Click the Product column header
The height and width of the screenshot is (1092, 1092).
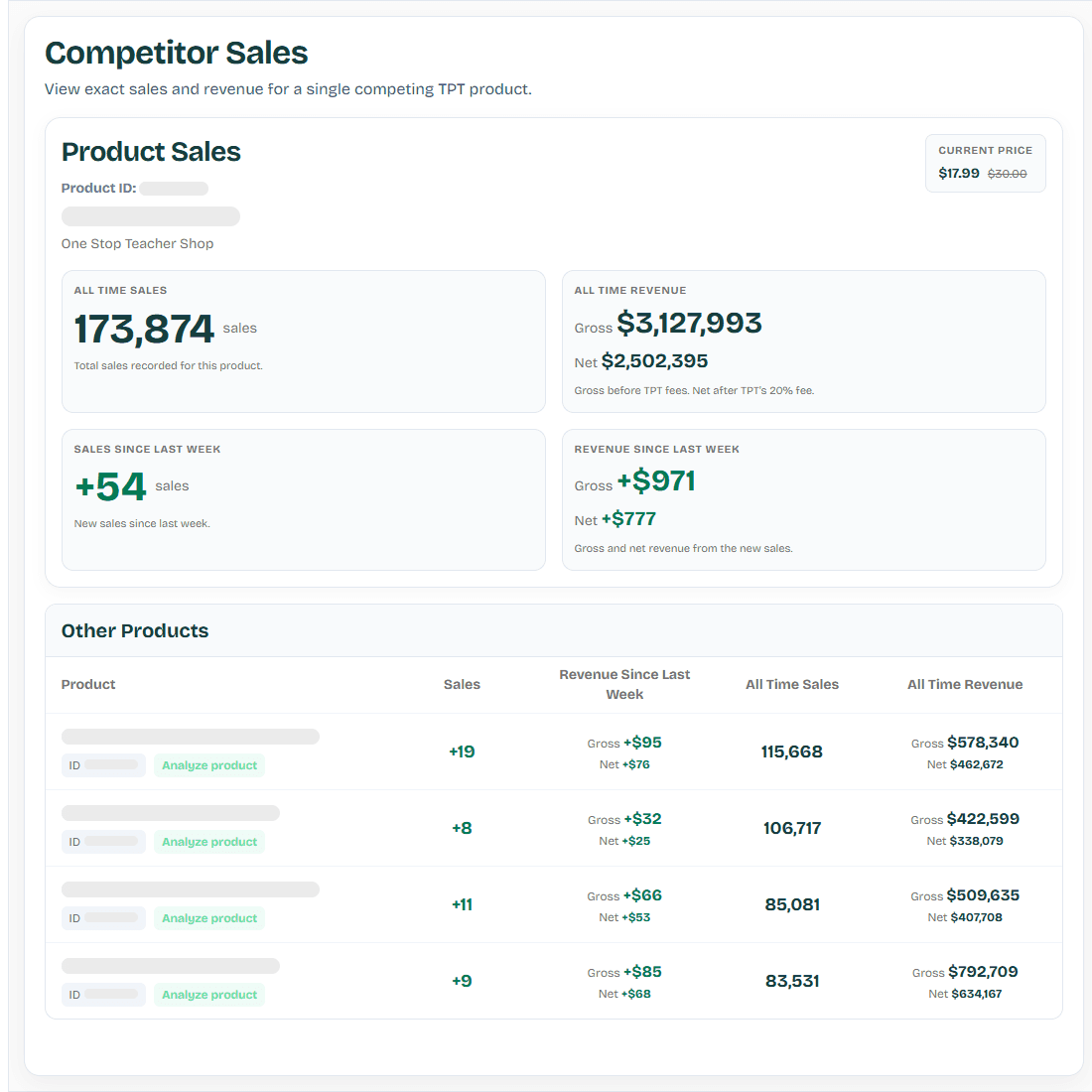click(x=88, y=684)
